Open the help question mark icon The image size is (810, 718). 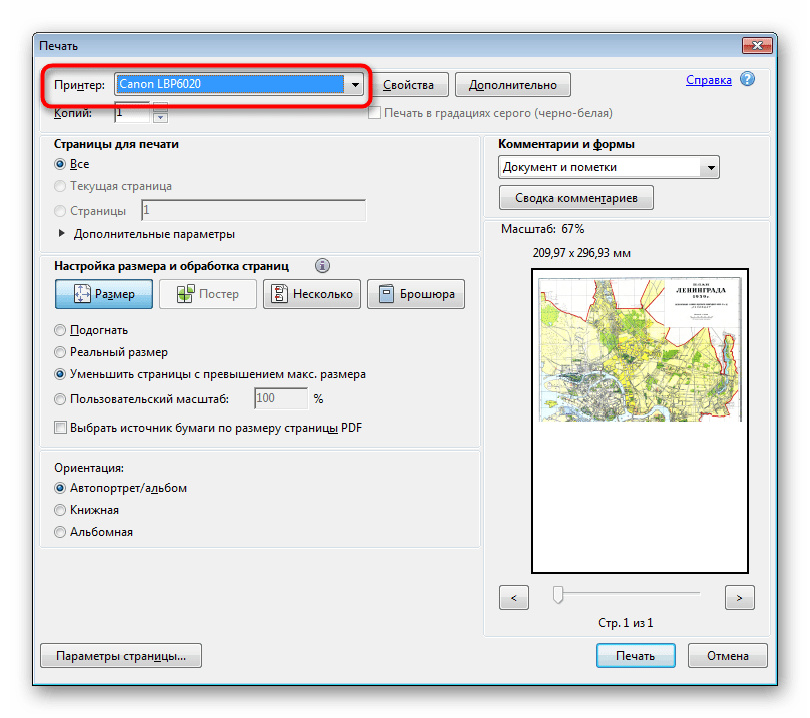point(747,79)
